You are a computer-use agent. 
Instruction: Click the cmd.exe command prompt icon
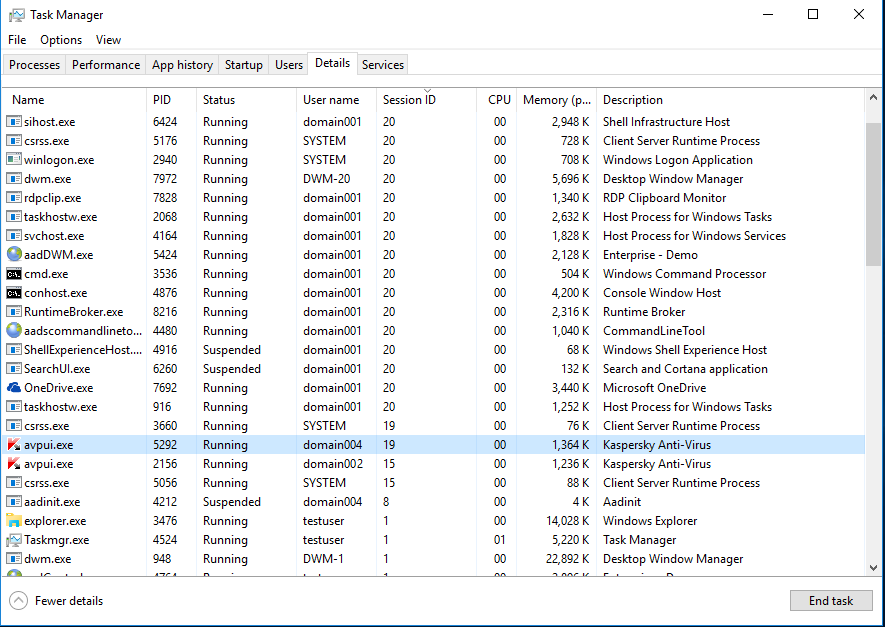point(14,274)
